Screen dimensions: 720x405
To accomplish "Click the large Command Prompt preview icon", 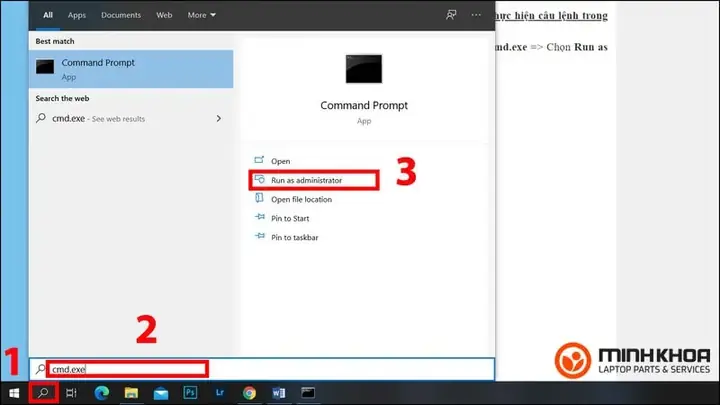I will (364, 69).
